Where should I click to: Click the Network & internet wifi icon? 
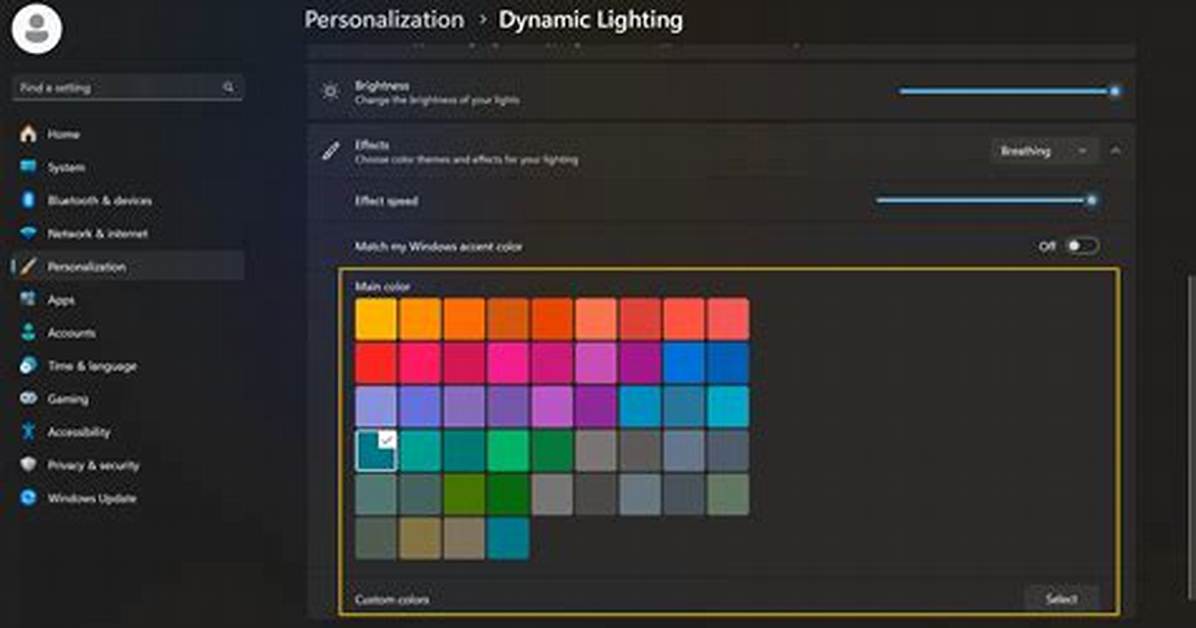28,233
